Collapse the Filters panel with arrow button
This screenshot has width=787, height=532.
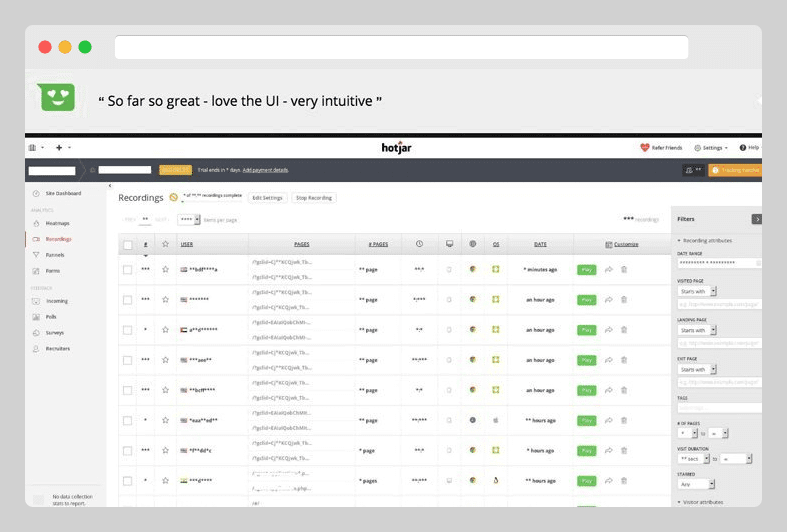coord(756,219)
